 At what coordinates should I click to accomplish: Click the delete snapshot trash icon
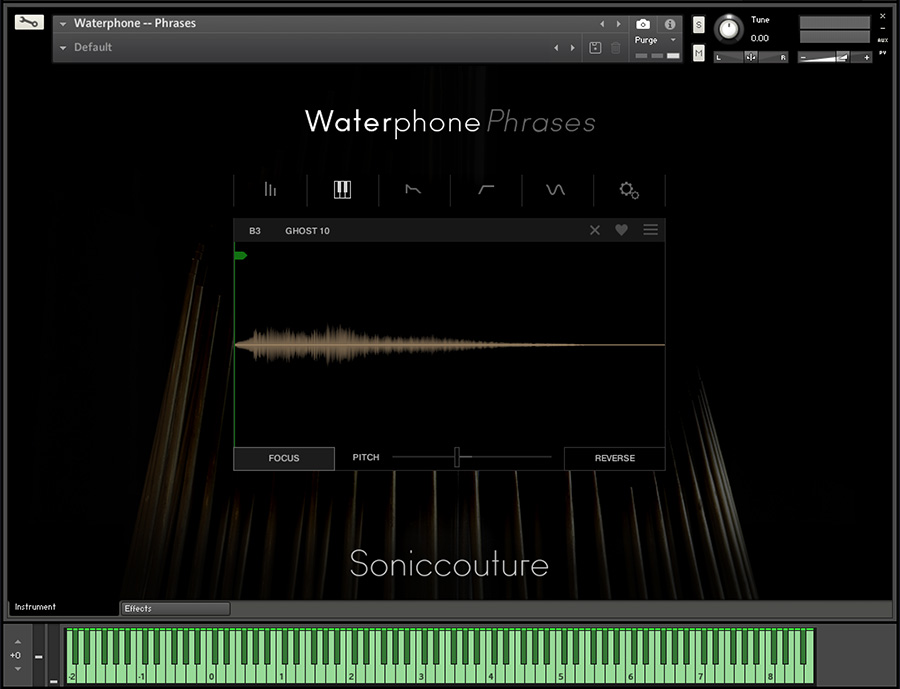(x=616, y=48)
